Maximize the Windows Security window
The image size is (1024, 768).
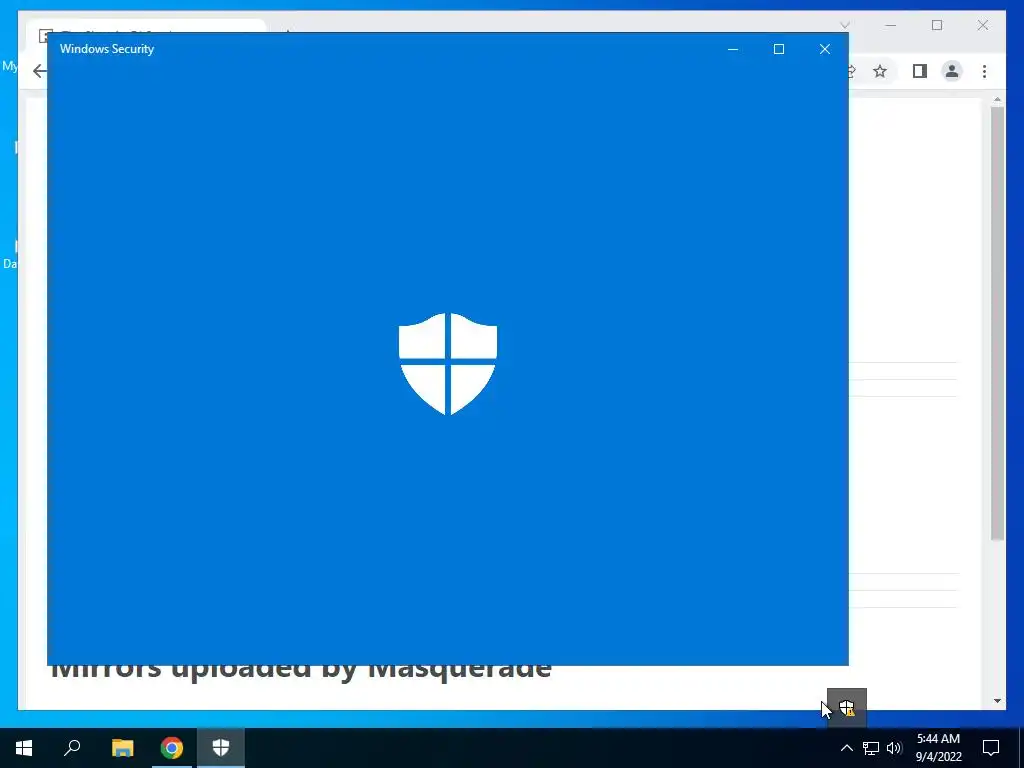click(778, 49)
